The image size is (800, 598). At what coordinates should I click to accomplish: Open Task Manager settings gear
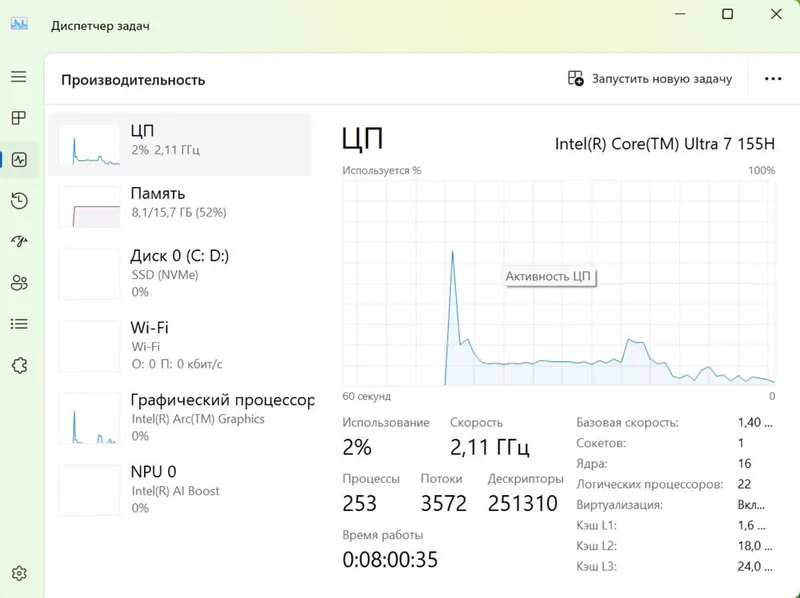[19, 574]
